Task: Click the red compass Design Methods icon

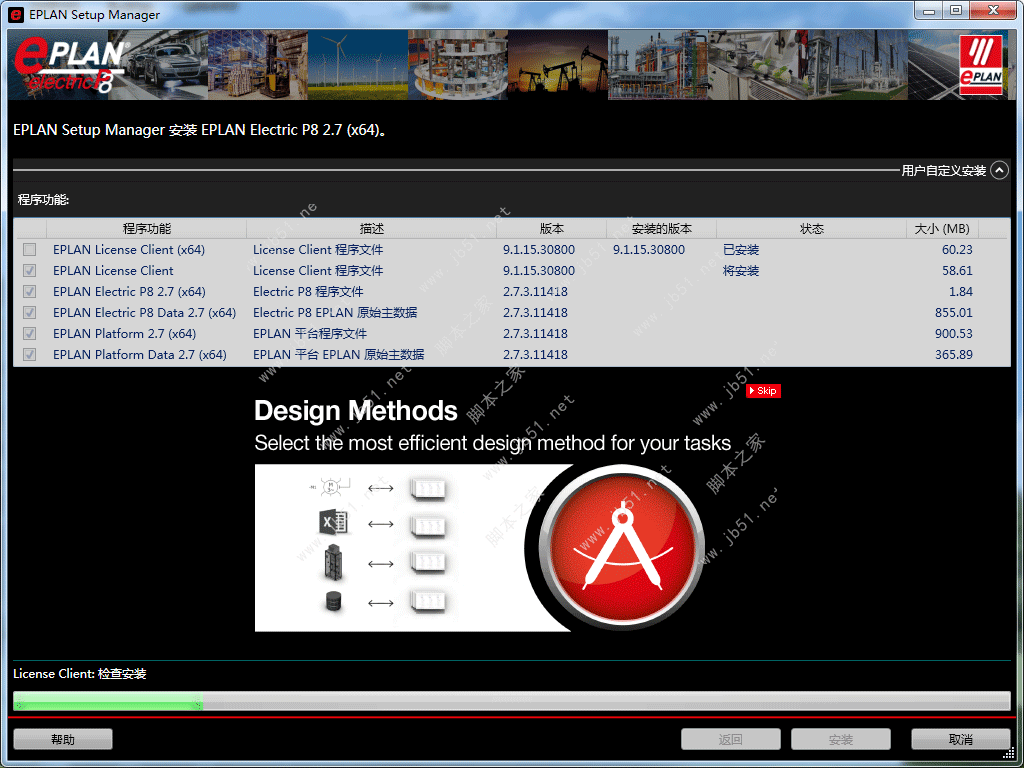Action: (622, 548)
